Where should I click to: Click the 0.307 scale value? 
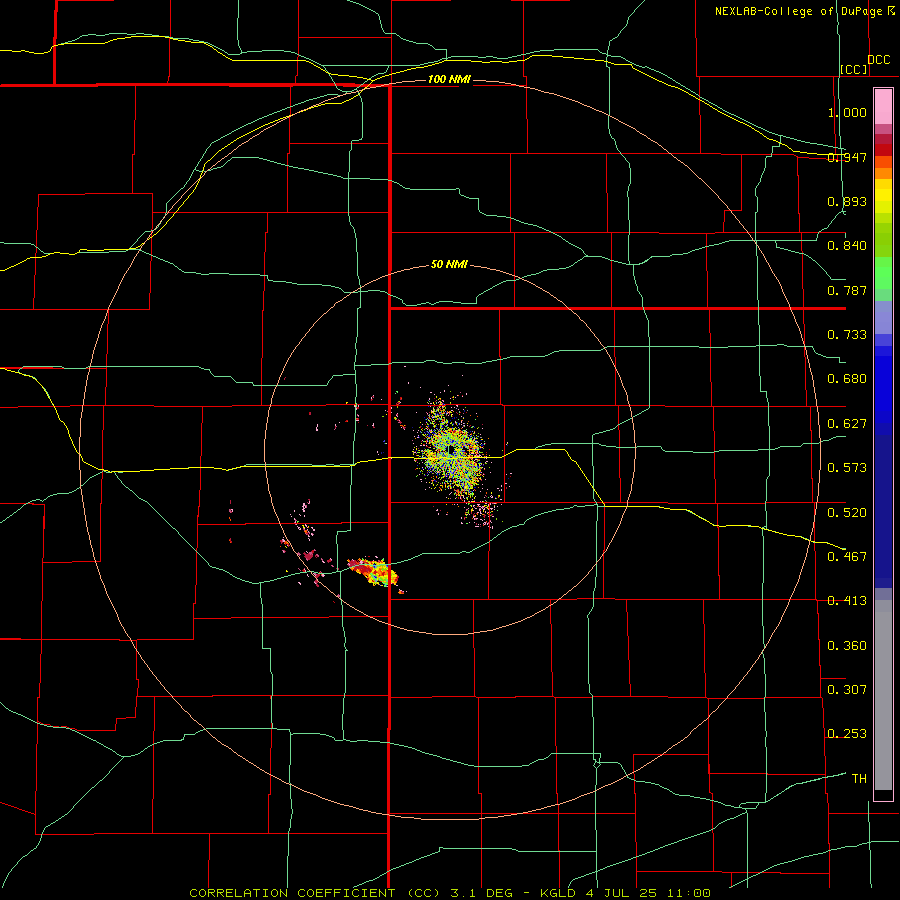tap(847, 689)
